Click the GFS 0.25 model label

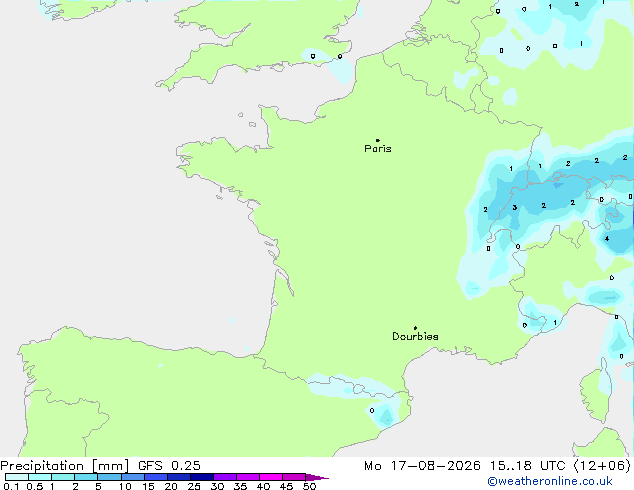(169, 466)
